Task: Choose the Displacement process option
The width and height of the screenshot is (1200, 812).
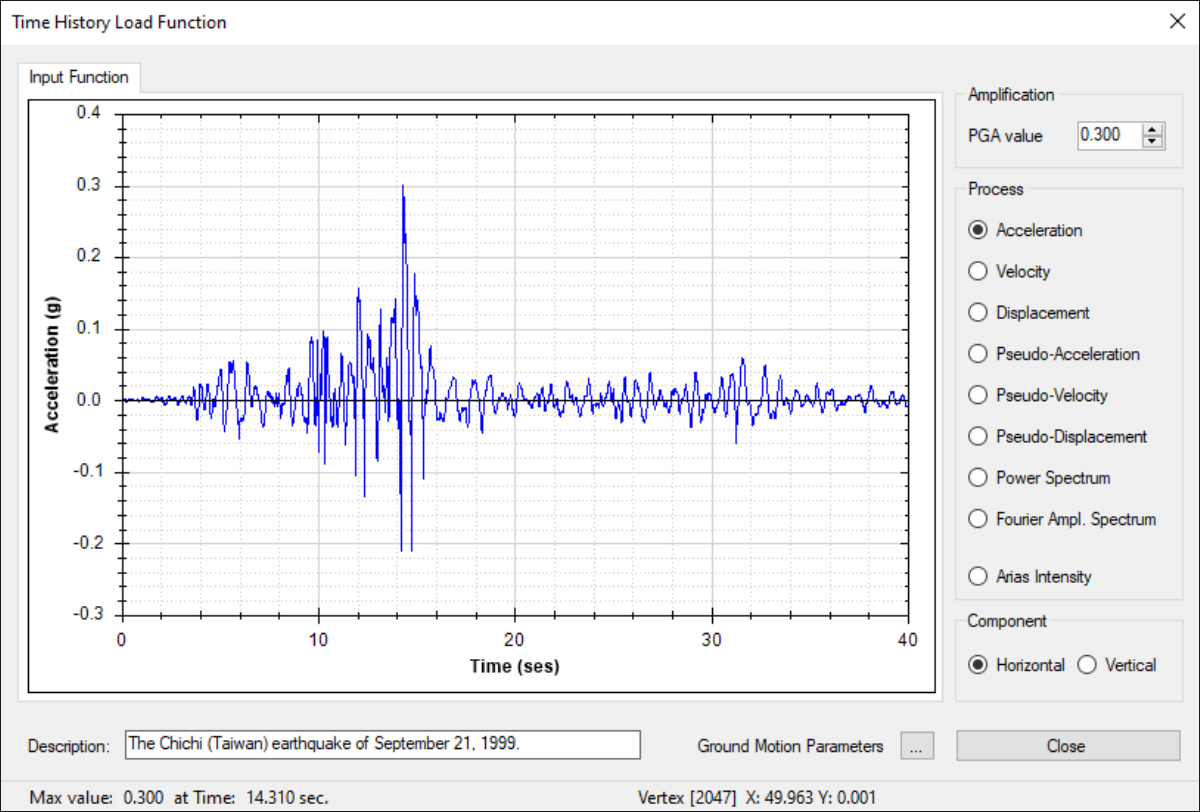Action: (1029, 313)
